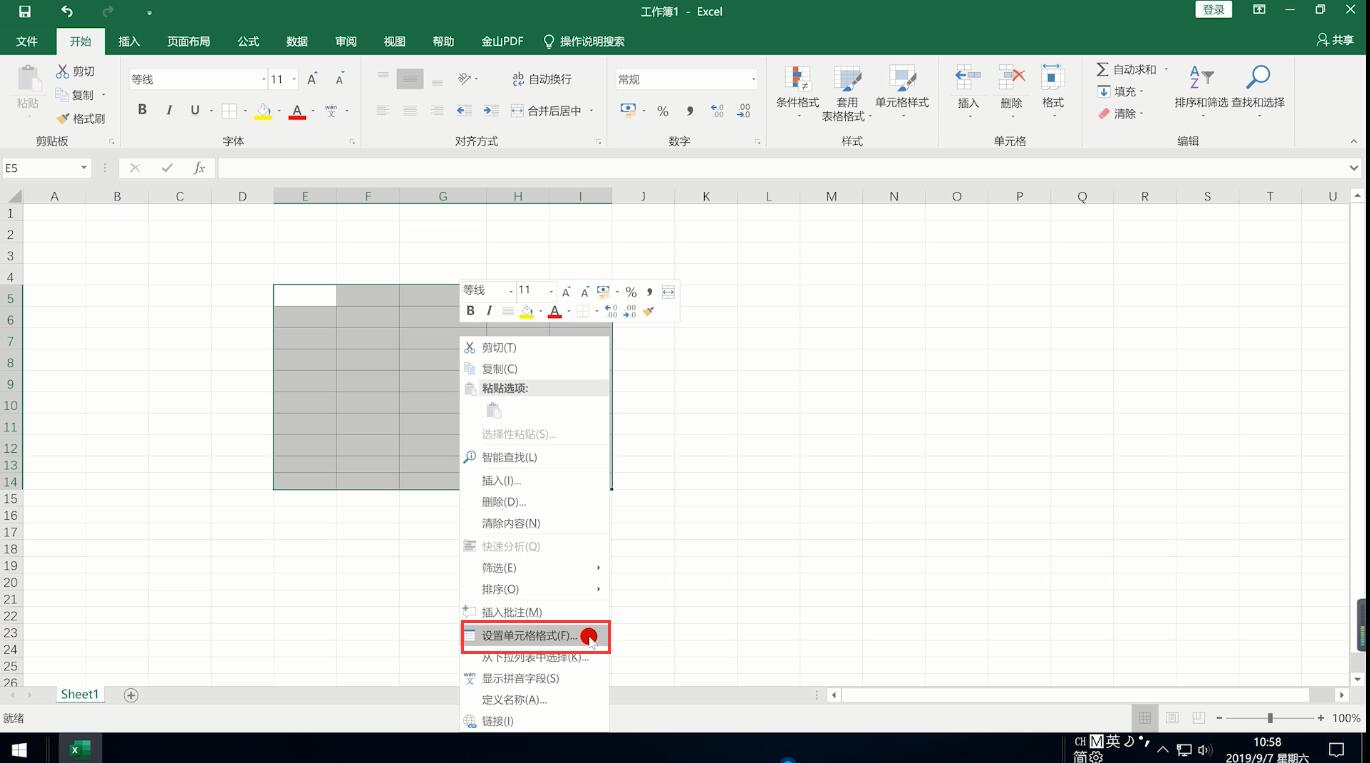
Task: Toggle Wrap Text (自动换行)
Action: tap(541, 79)
